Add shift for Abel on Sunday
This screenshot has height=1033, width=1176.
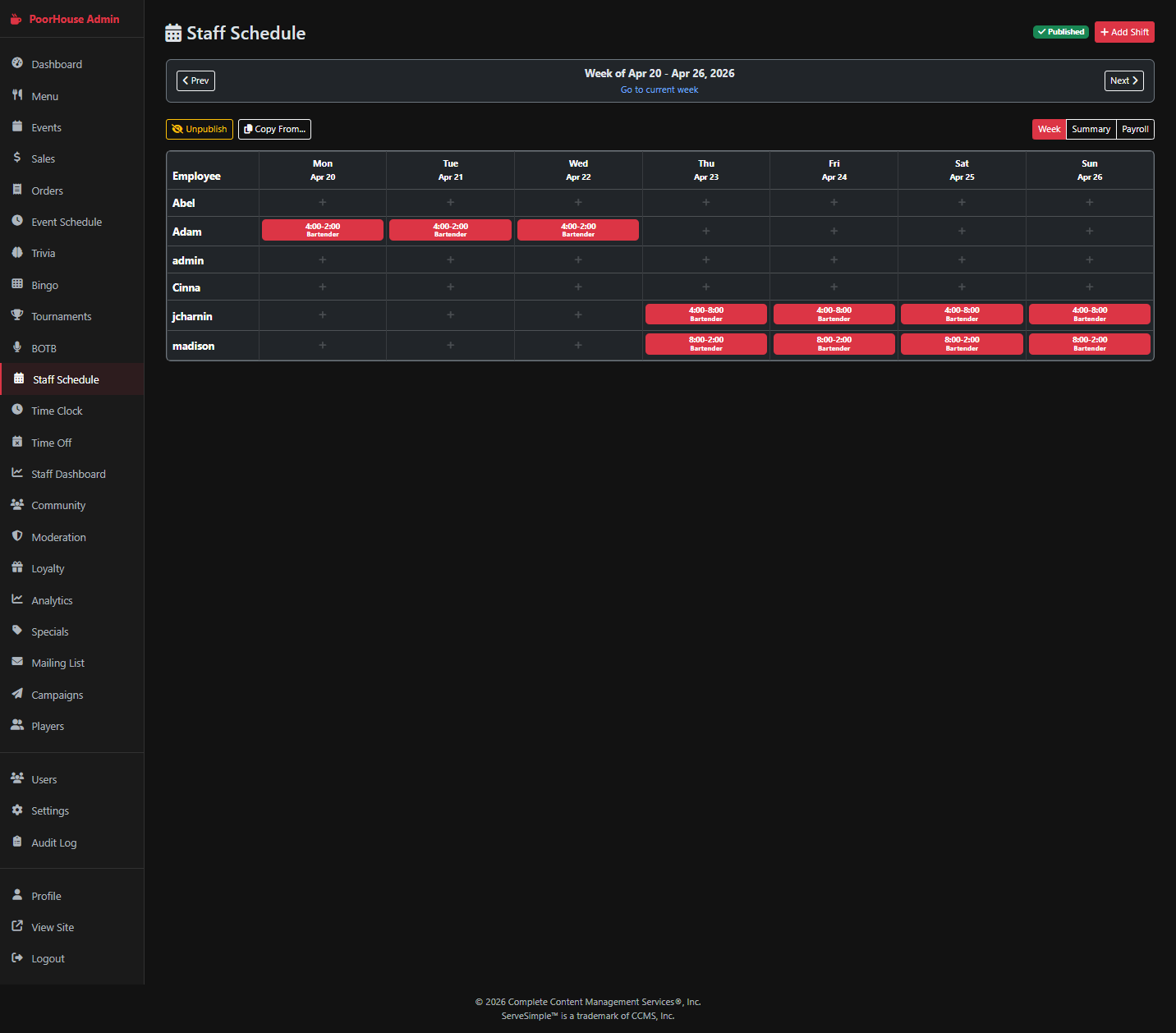[x=1090, y=202]
